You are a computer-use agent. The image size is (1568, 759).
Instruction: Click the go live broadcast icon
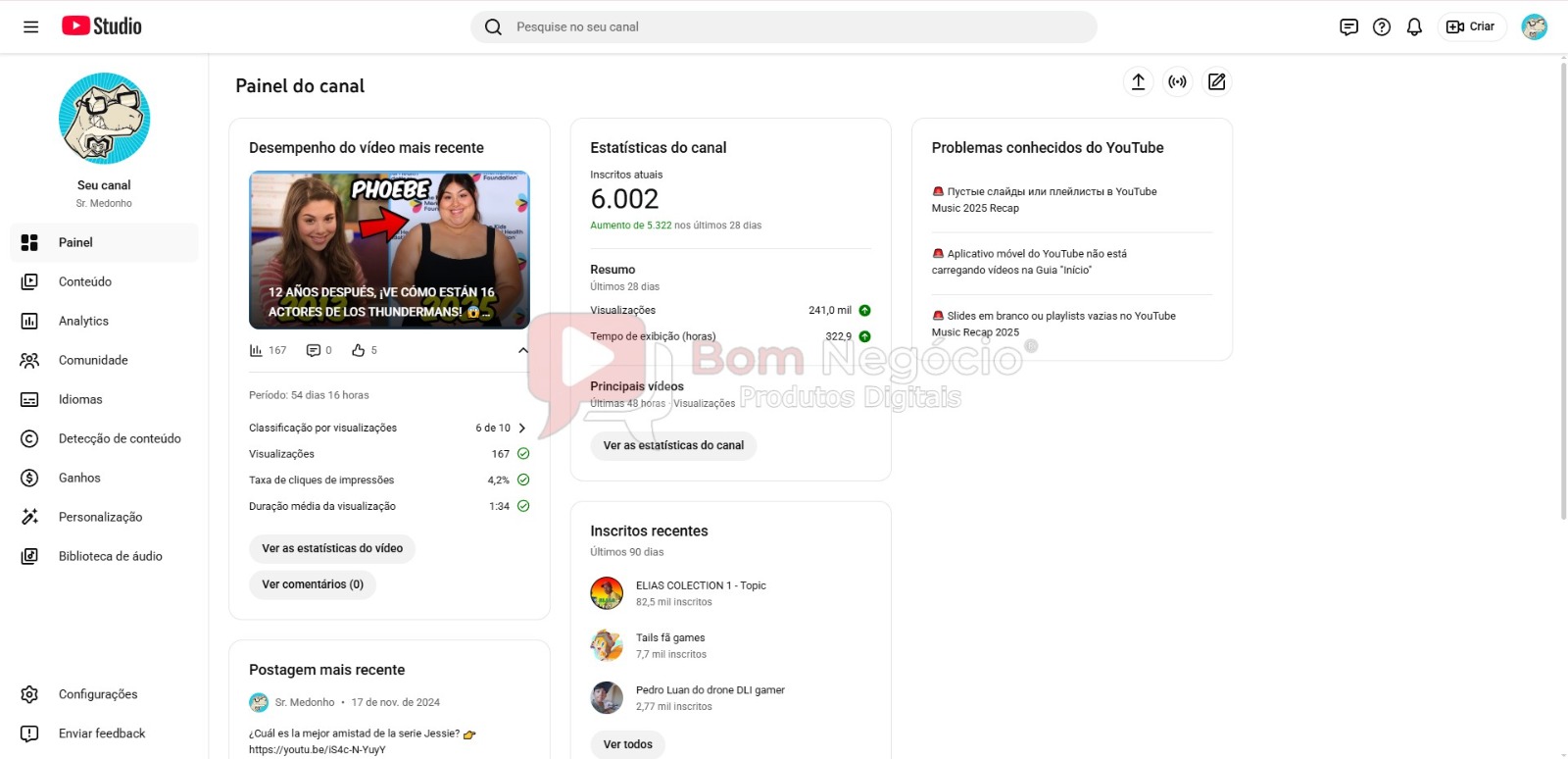[1177, 82]
